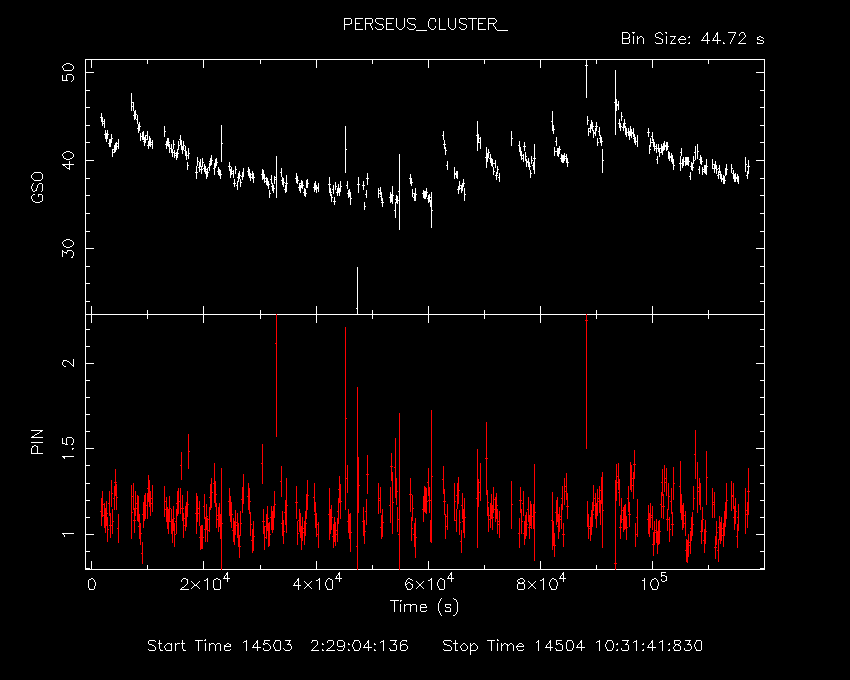Image resolution: width=850 pixels, height=680 pixels.
Task: Click the Time (s) x-axis label
Action: point(424,606)
